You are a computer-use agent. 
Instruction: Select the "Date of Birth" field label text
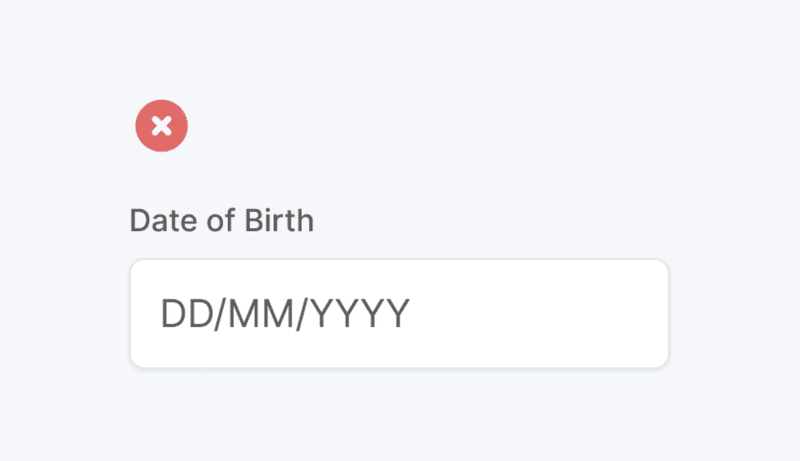[x=222, y=220]
